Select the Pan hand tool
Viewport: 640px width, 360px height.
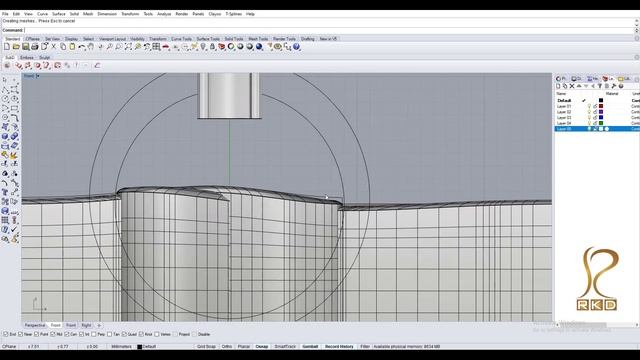[x=91, y=47]
